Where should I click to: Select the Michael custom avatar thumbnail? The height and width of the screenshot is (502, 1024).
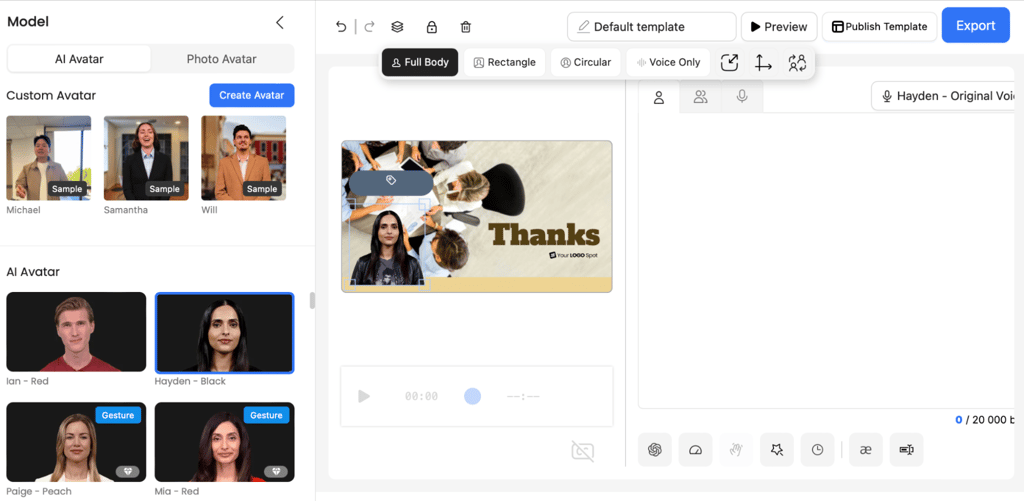(x=49, y=158)
